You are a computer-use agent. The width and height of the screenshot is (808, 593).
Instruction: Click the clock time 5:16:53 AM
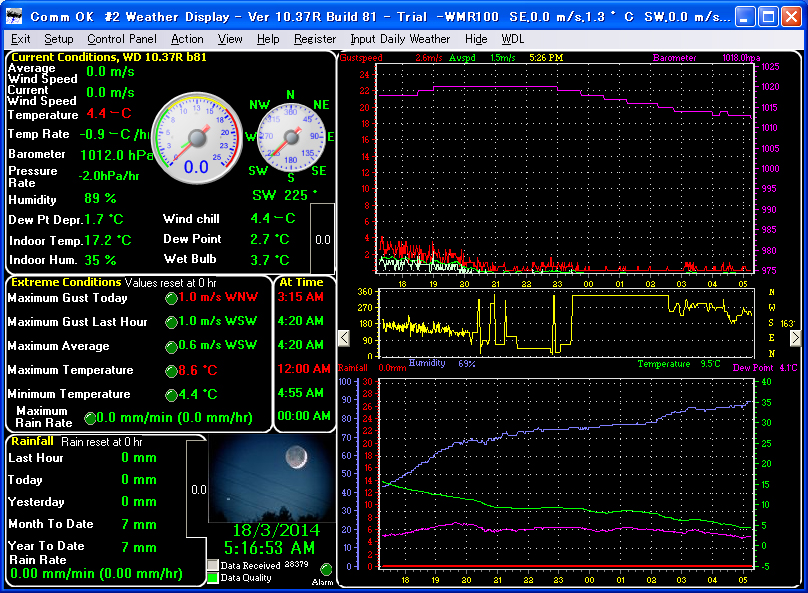[269, 548]
